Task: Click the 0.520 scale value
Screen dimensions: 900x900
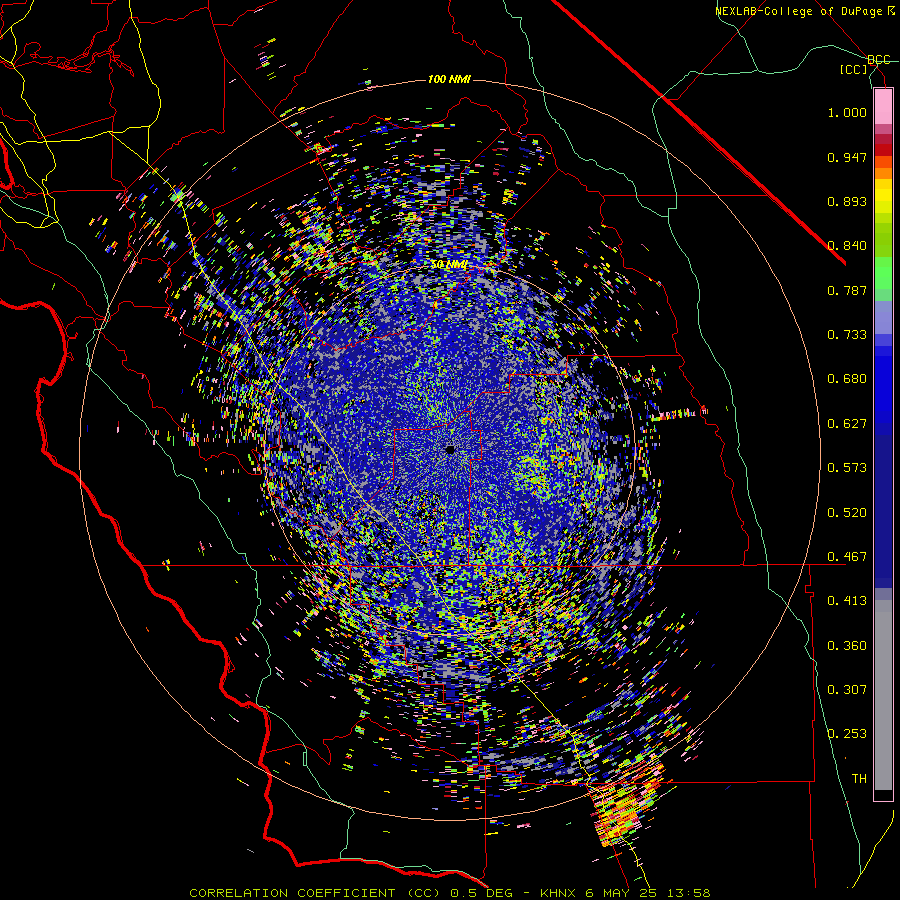Action: pyautogui.click(x=847, y=513)
